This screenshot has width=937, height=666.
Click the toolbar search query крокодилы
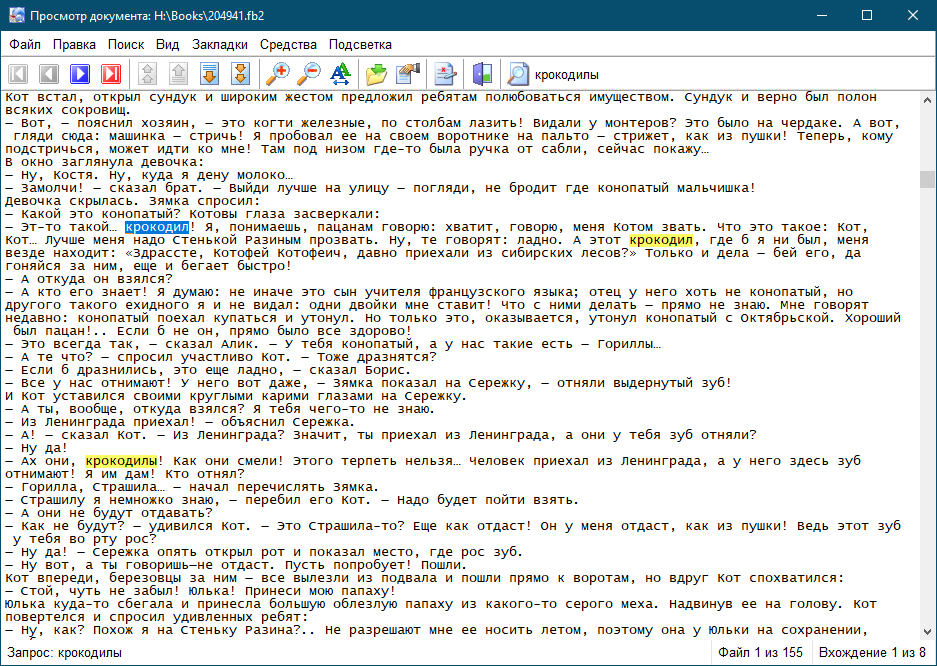point(567,75)
